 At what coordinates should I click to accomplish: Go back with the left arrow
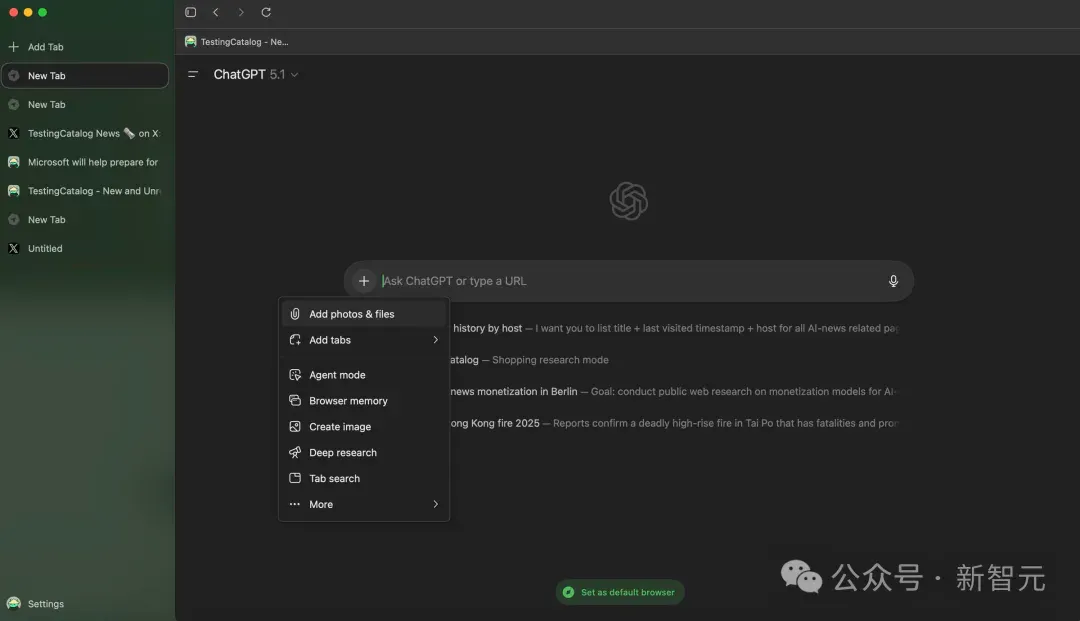pyautogui.click(x=216, y=12)
